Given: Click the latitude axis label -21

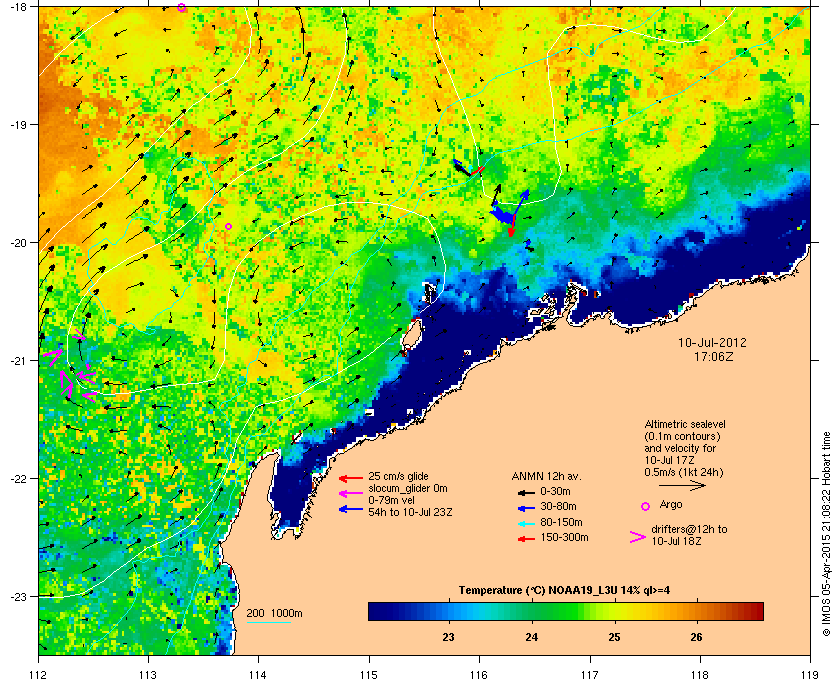Looking at the screenshot, I should 17,361.
